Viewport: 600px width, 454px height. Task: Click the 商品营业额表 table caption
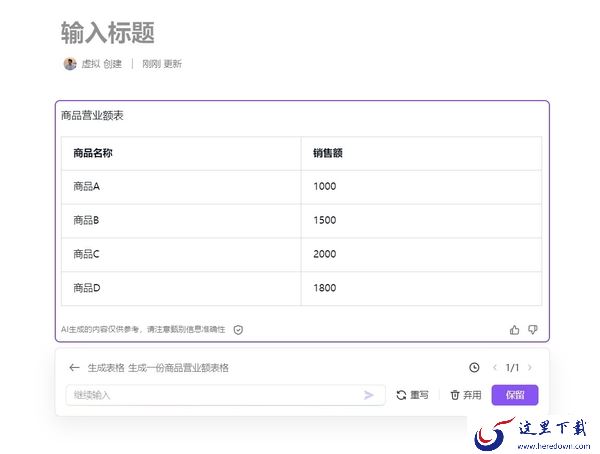click(x=92, y=115)
